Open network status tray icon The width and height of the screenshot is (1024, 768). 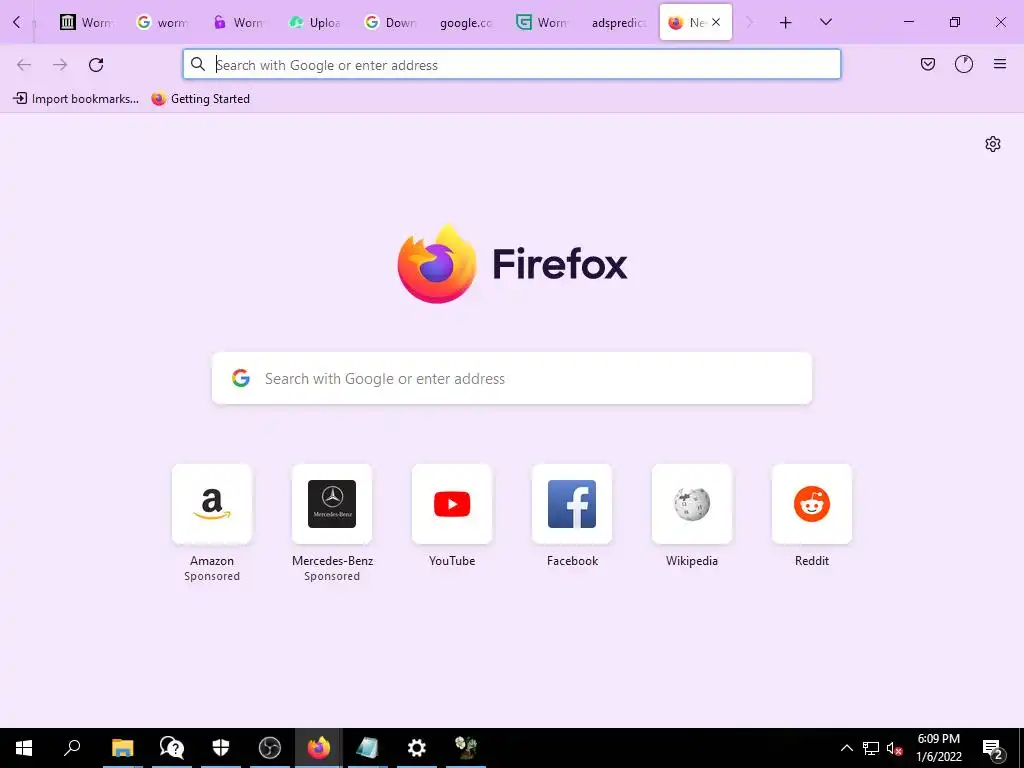[x=871, y=748]
